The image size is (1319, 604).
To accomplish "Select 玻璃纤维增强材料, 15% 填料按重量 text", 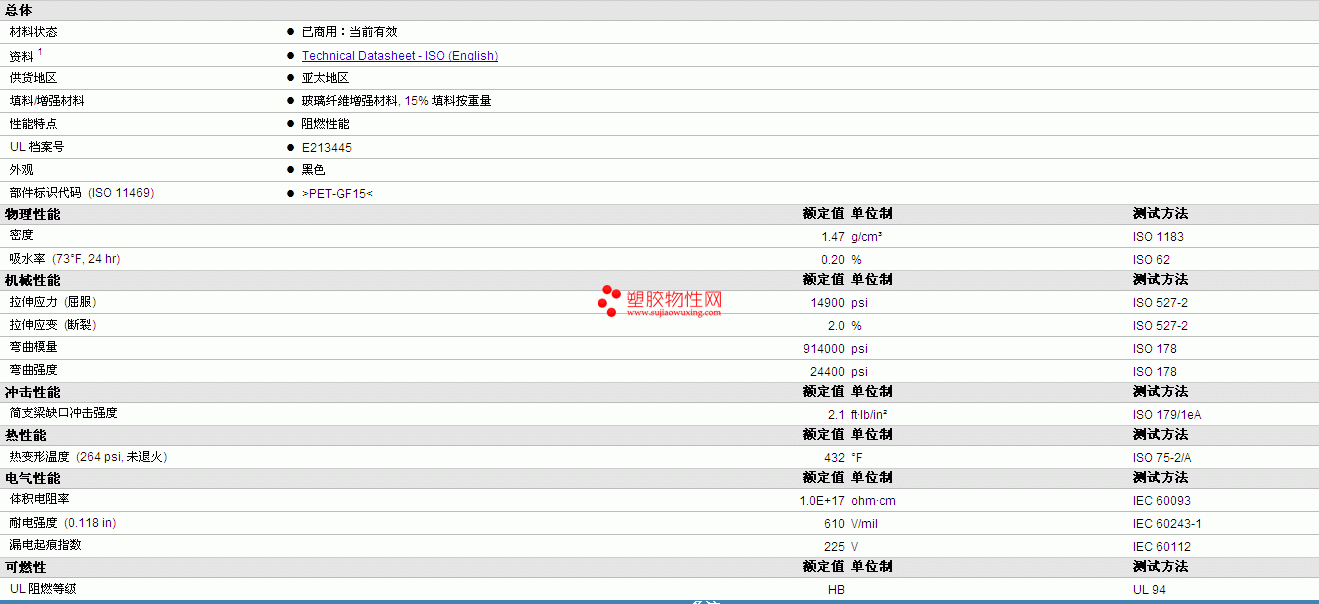I will (x=396, y=101).
